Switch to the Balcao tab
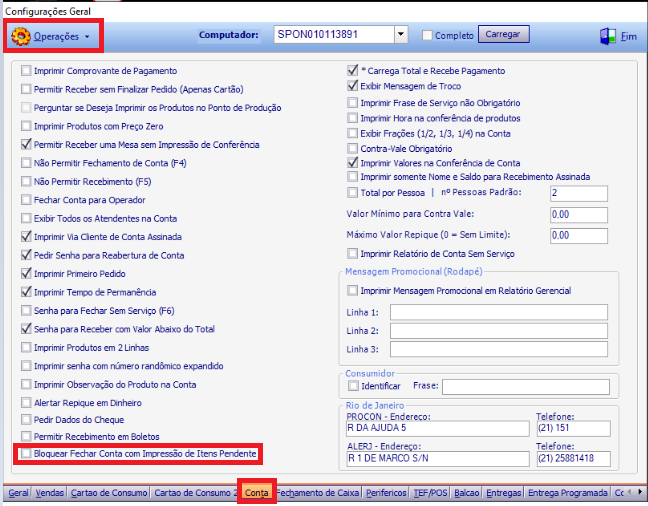 coord(467,493)
